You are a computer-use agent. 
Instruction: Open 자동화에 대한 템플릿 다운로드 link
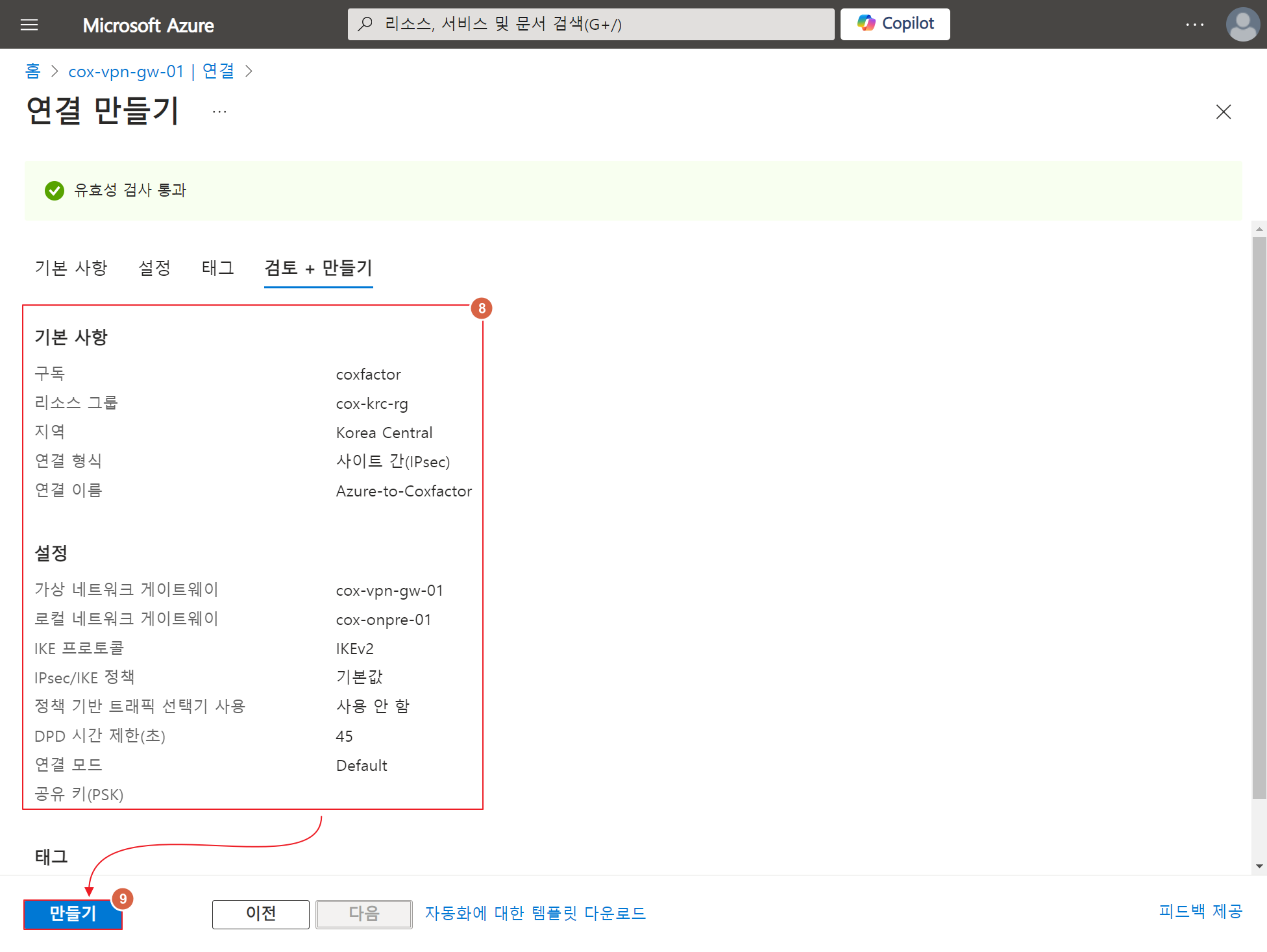pyautogui.click(x=535, y=913)
